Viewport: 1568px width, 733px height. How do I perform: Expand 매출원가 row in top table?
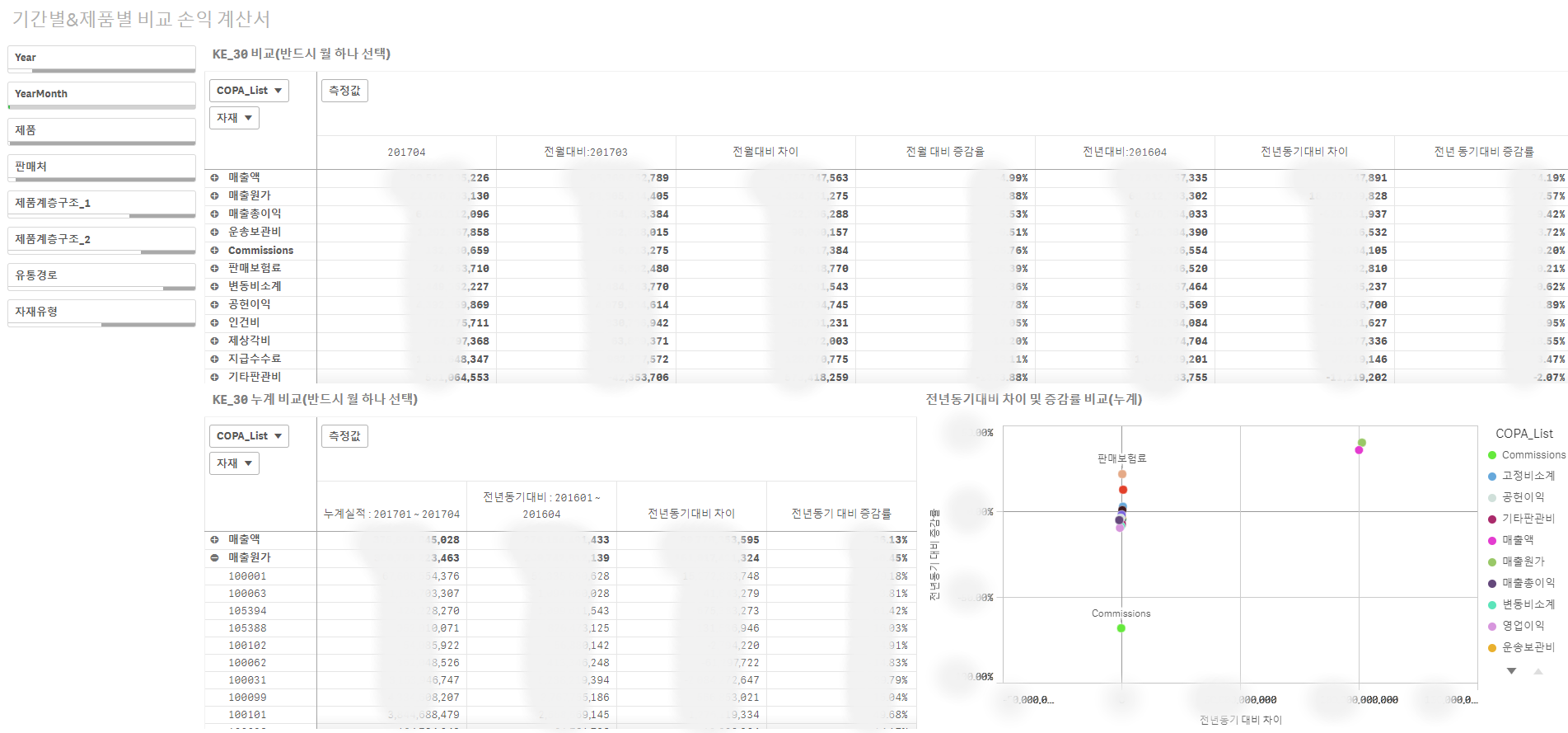[x=214, y=196]
